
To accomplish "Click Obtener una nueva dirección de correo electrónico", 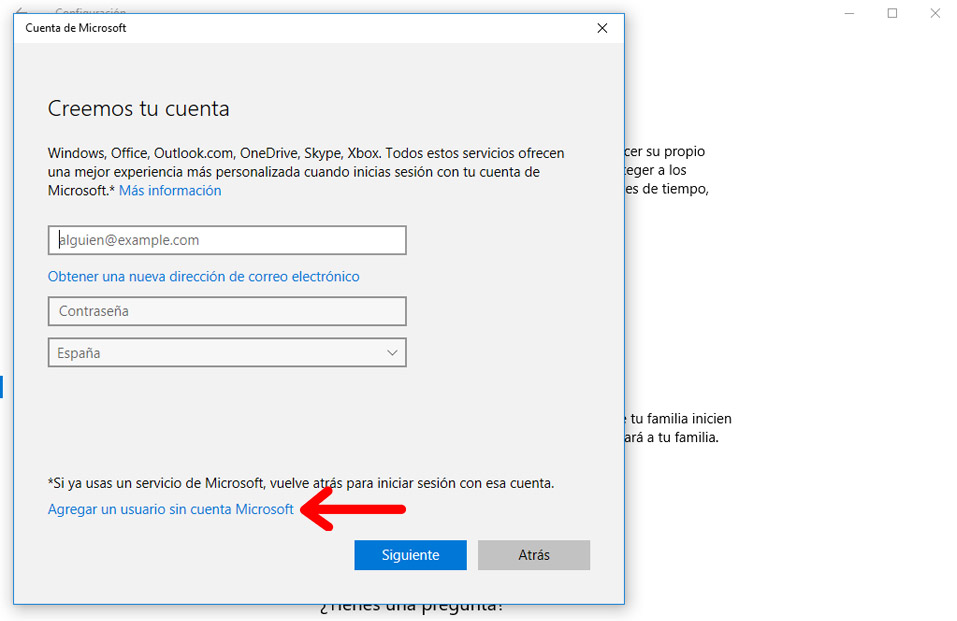I will coord(203,277).
